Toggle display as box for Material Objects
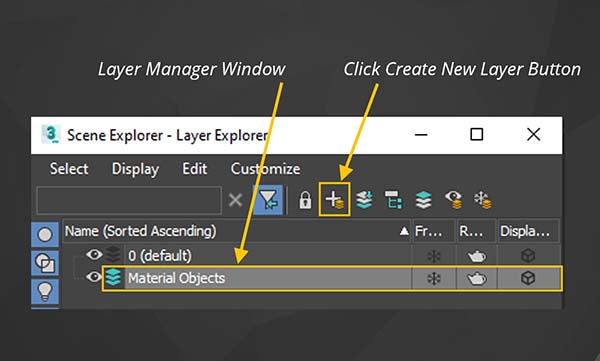The width and height of the screenshot is (600, 361). coord(528,278)
